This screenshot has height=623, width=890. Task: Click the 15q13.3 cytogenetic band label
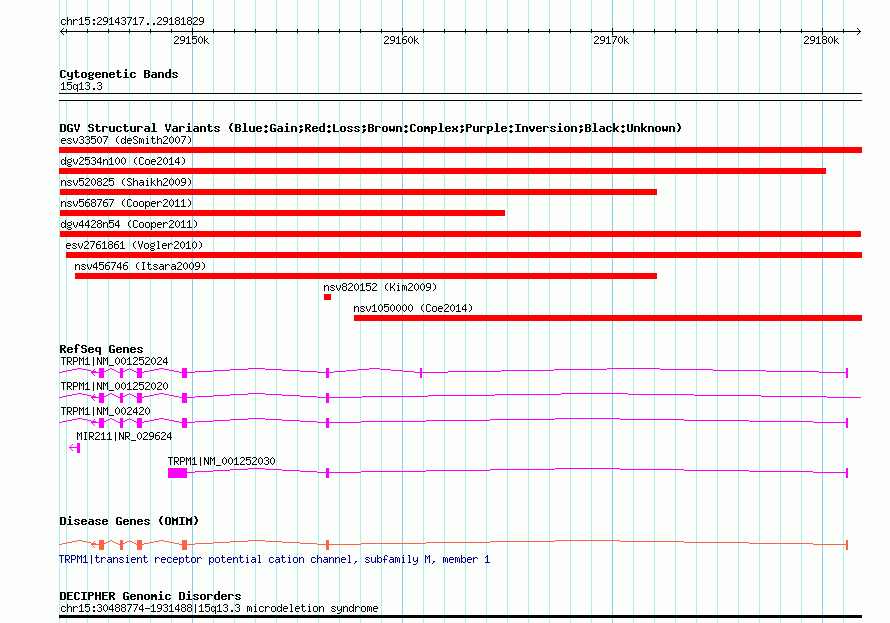(81, 86)
